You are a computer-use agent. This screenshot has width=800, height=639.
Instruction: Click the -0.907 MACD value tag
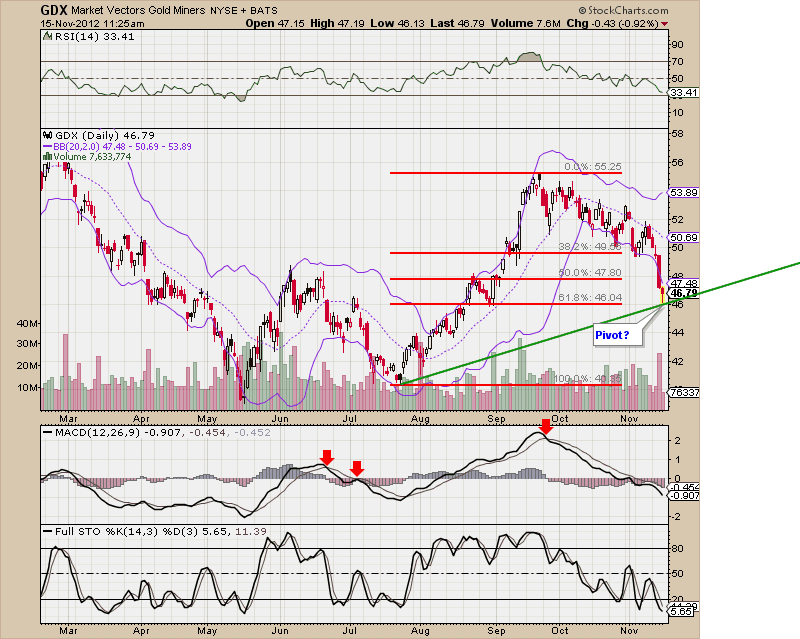click(x=685, y=496)
